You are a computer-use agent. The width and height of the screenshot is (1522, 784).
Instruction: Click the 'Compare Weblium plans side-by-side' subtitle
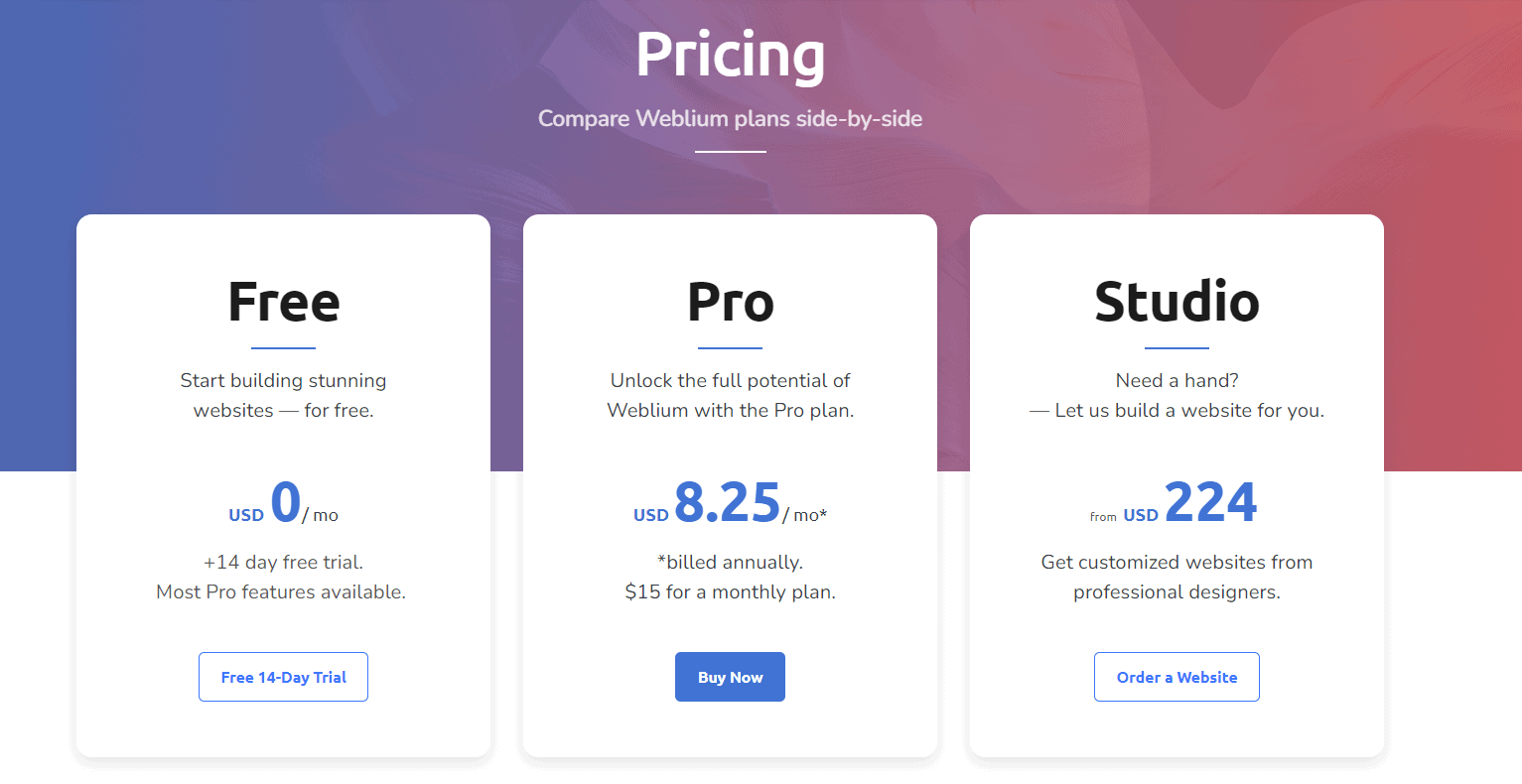(731, 118)
